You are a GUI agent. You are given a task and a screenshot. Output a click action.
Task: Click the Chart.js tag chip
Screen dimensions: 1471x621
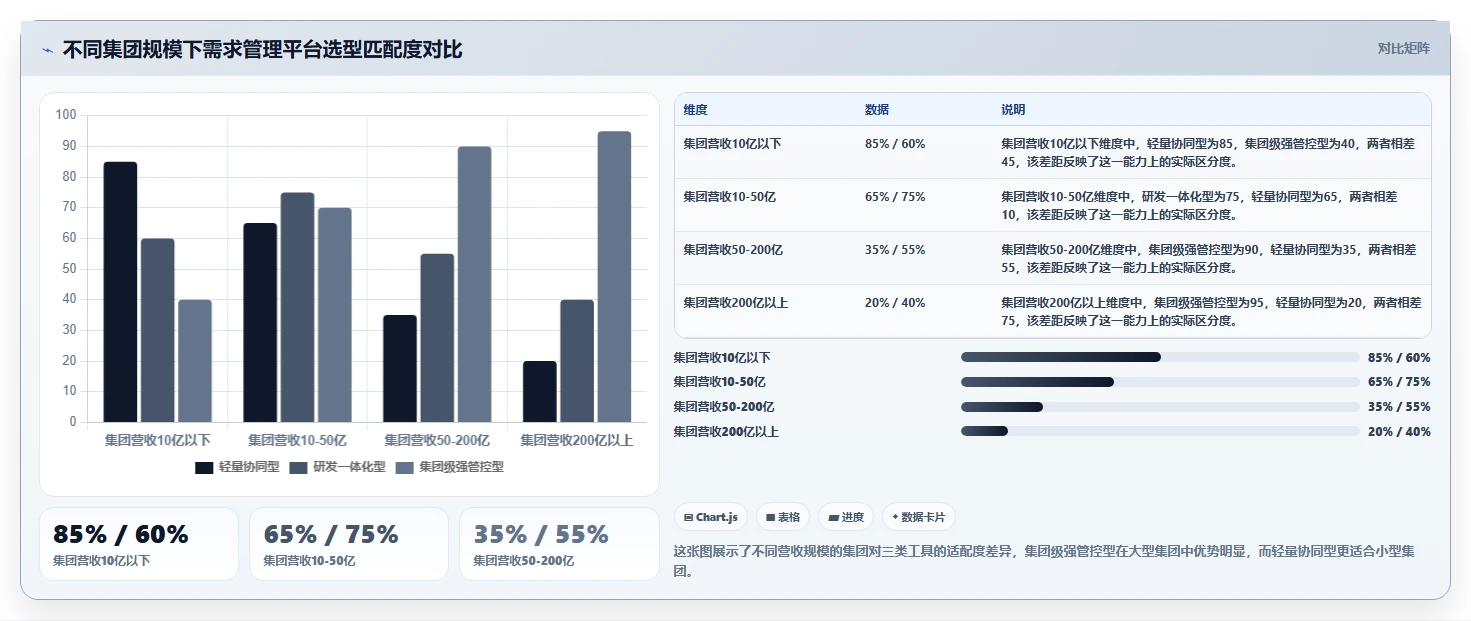(711, 517)
